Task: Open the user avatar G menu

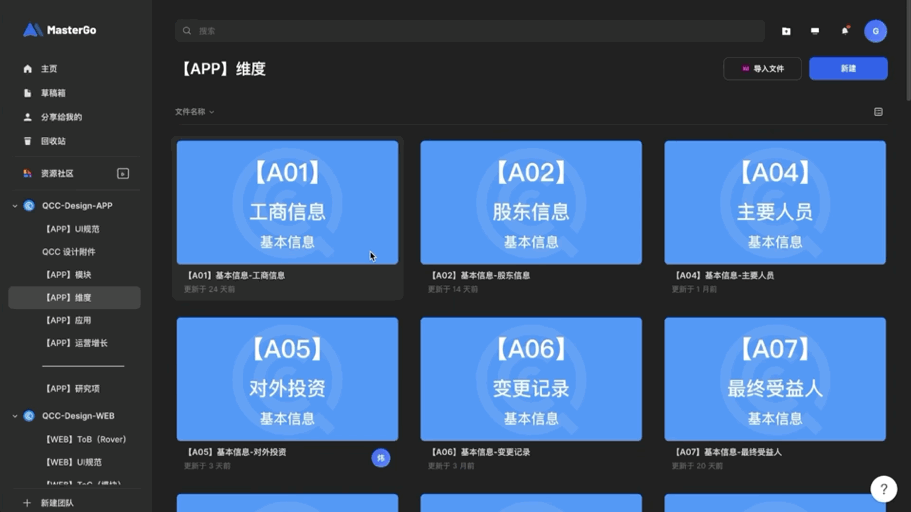Action: [x=875, y=31]
